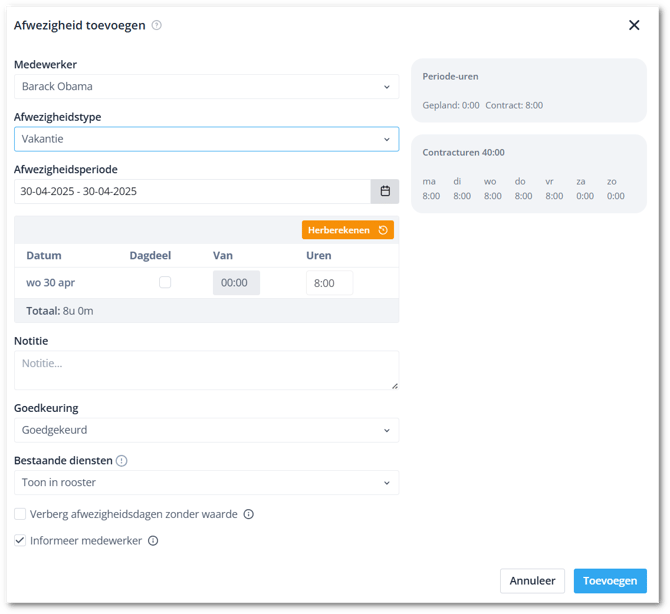Click info icon next to Verberg afwezigheidsdagen

pyautogui.click(x=249, y=515)
